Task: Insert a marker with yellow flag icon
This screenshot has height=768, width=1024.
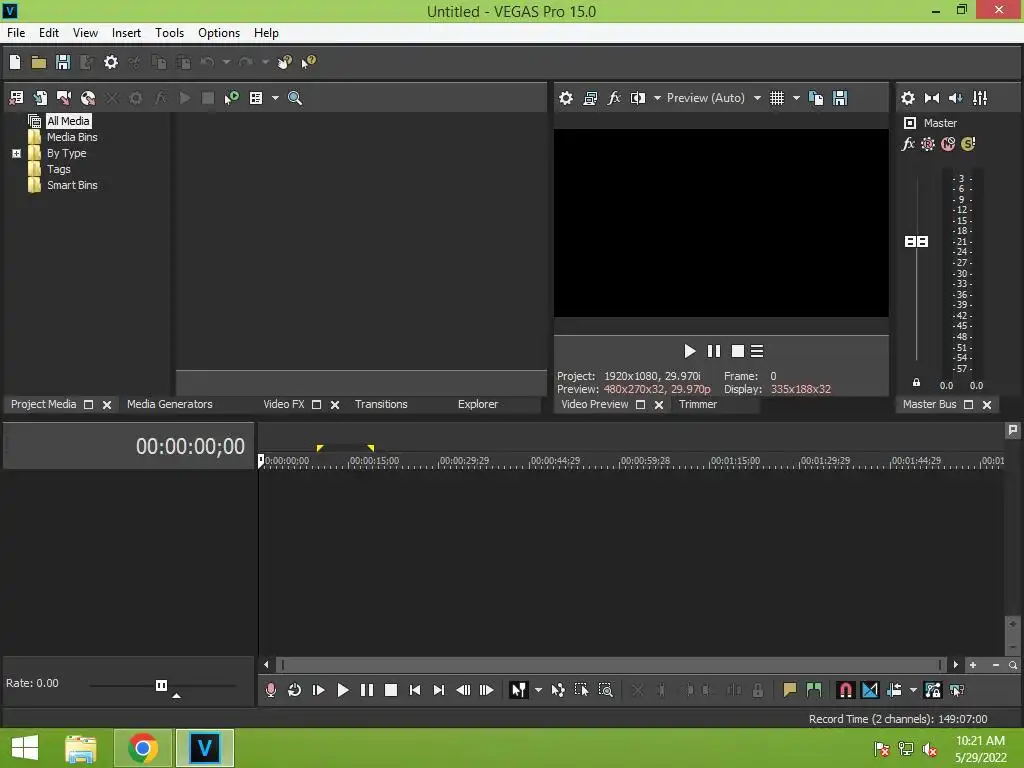Action: click(x=790, y=690)
